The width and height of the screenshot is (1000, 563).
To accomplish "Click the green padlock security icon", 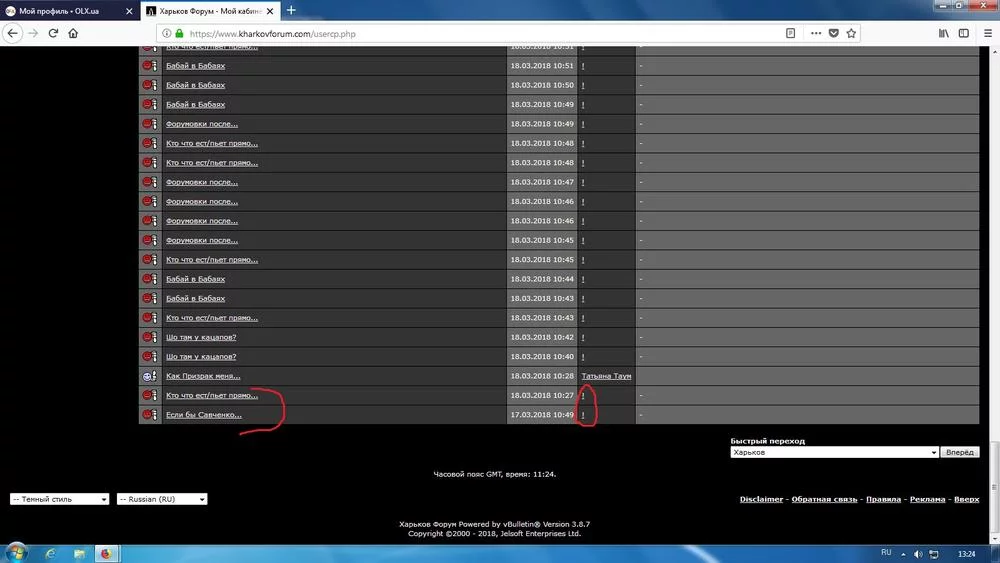I will pyautogui.click(x=179, y=33).
